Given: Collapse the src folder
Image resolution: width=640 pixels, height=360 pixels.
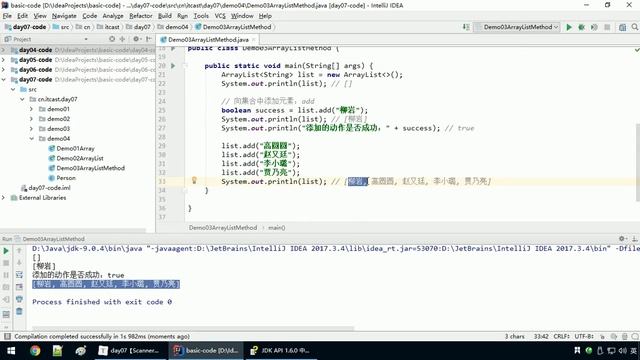Looking at the screenshot, I should click(x=13, y=89).
